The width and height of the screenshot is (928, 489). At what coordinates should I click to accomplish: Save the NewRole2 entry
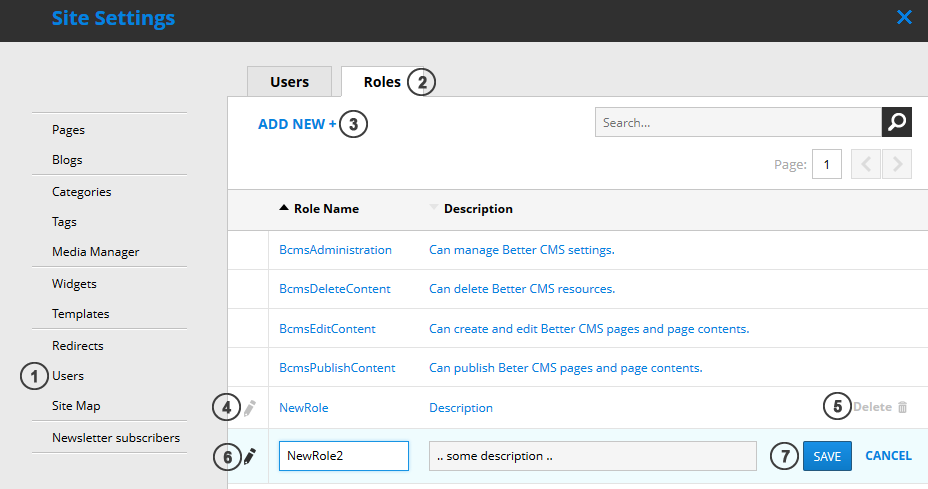827,456
